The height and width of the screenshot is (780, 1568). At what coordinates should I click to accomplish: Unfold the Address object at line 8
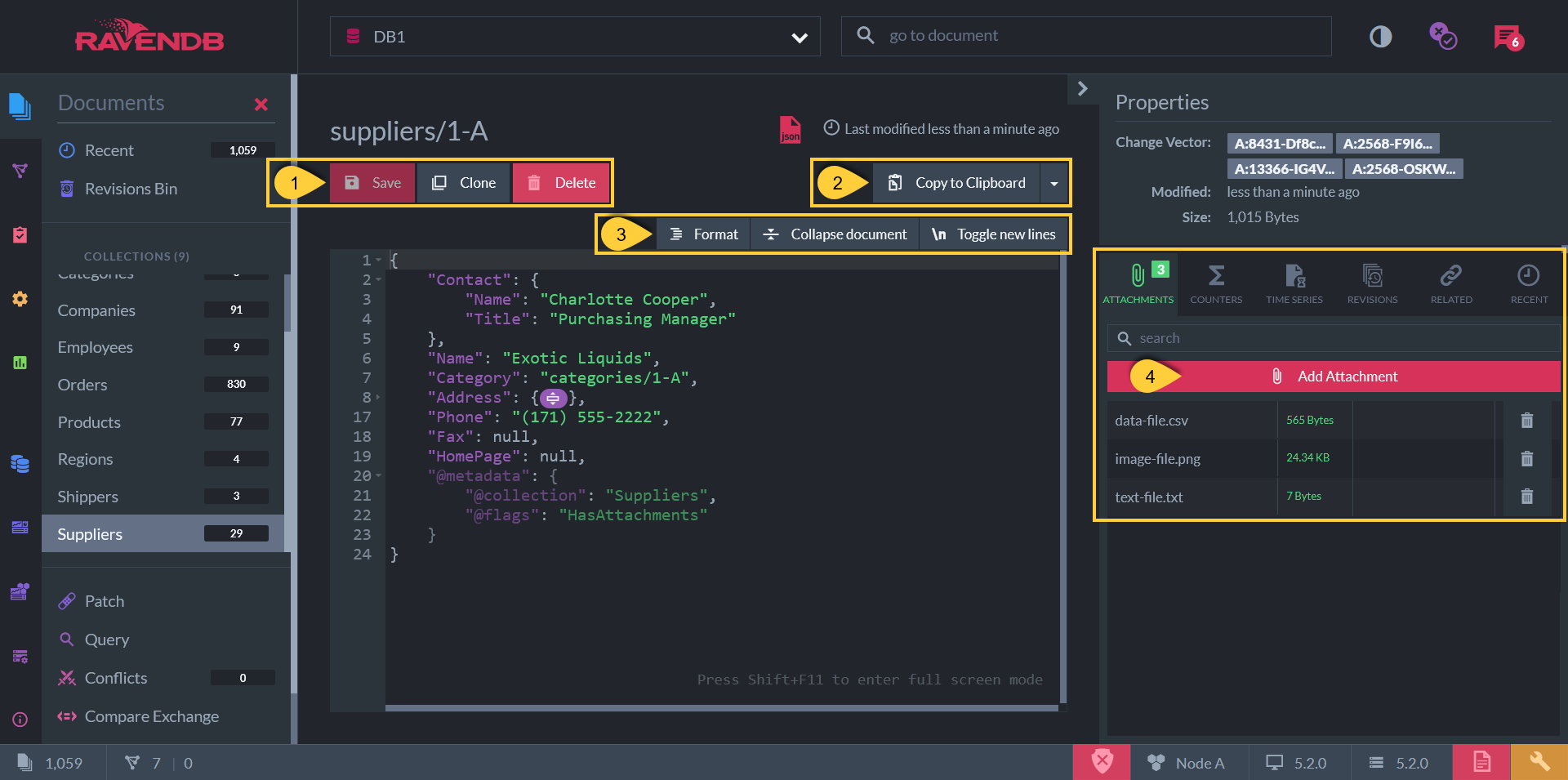[x=379, y=398]
